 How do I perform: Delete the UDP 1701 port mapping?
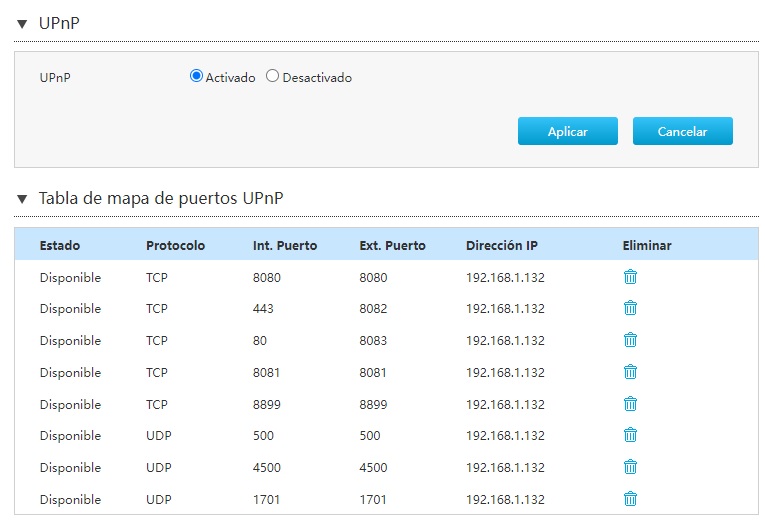(630, 499)
